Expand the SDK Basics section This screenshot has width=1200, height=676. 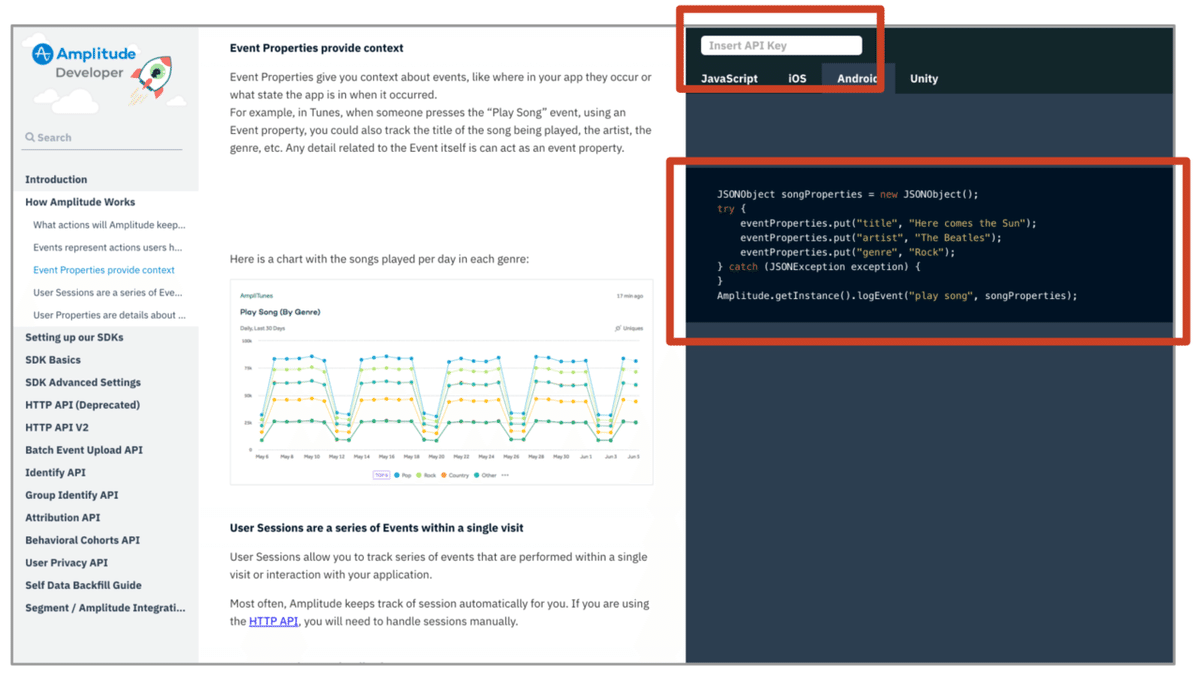tap(53, 360)
